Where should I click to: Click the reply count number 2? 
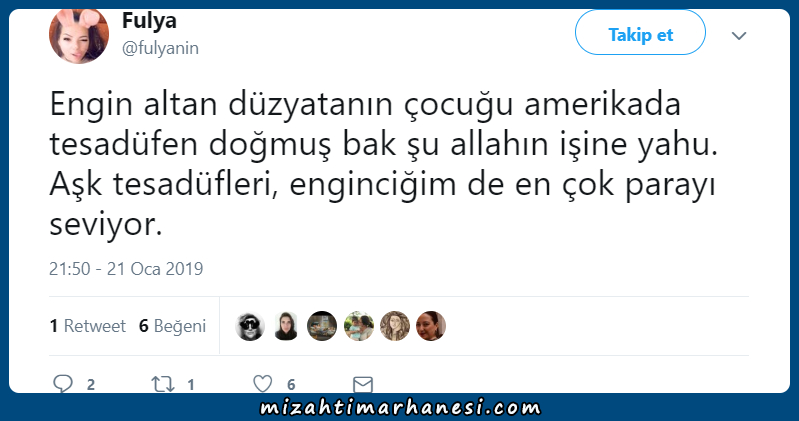tap(91, 384)
